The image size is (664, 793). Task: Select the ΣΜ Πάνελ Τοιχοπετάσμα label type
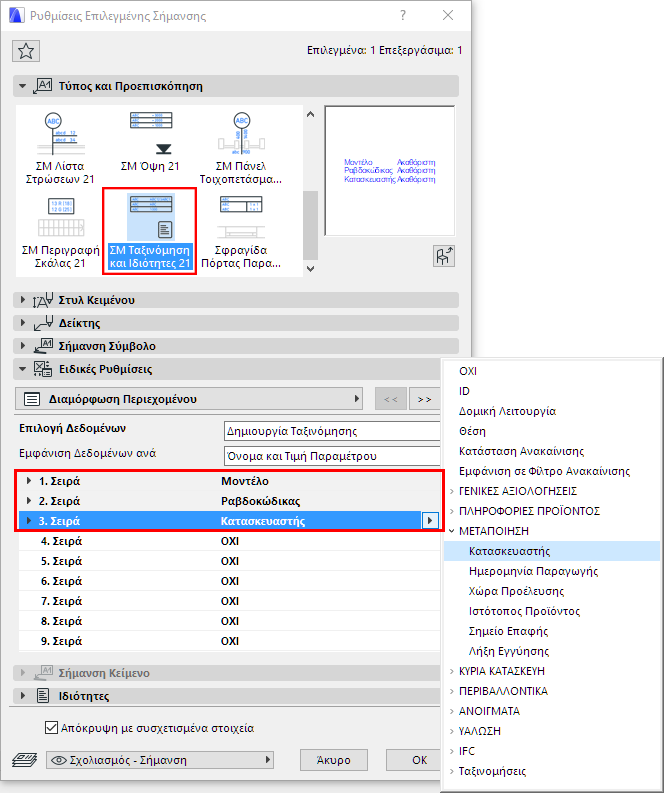241,148
